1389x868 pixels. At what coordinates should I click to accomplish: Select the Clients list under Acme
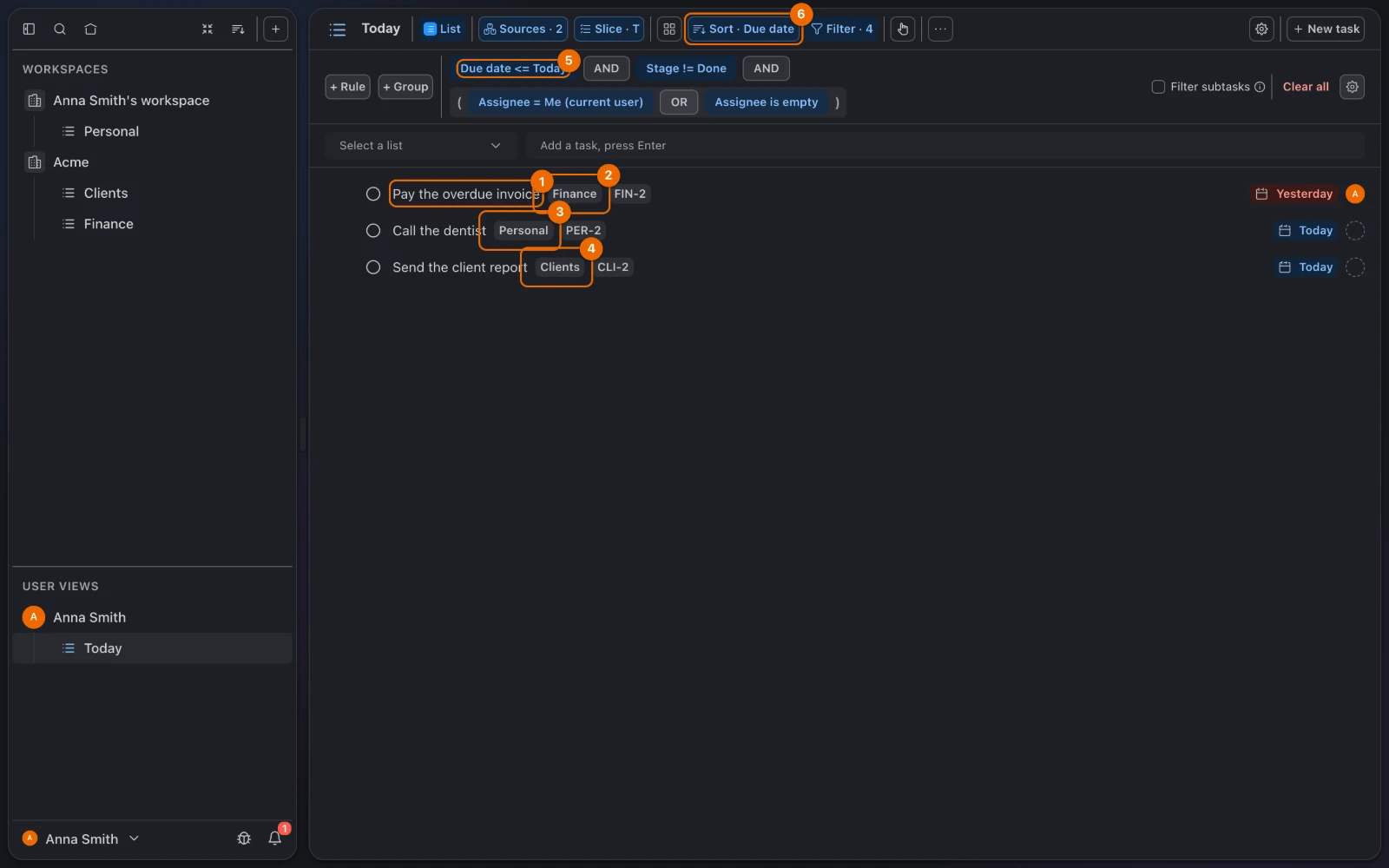[x=106, y=193]
